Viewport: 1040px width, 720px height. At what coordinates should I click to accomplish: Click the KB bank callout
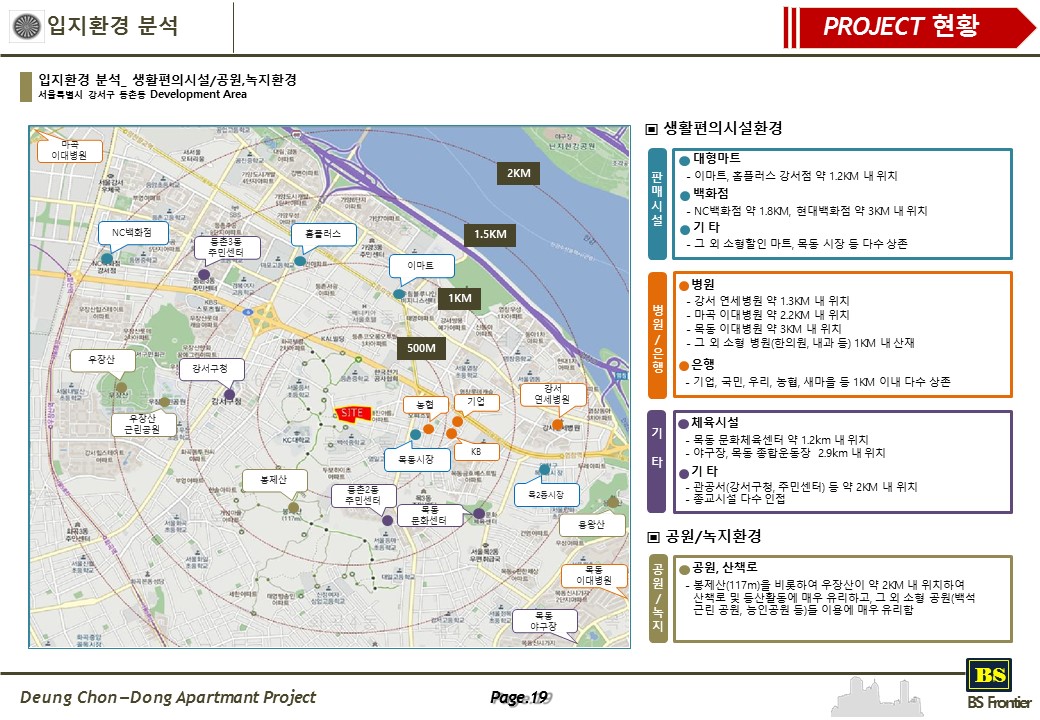(477, 452)
